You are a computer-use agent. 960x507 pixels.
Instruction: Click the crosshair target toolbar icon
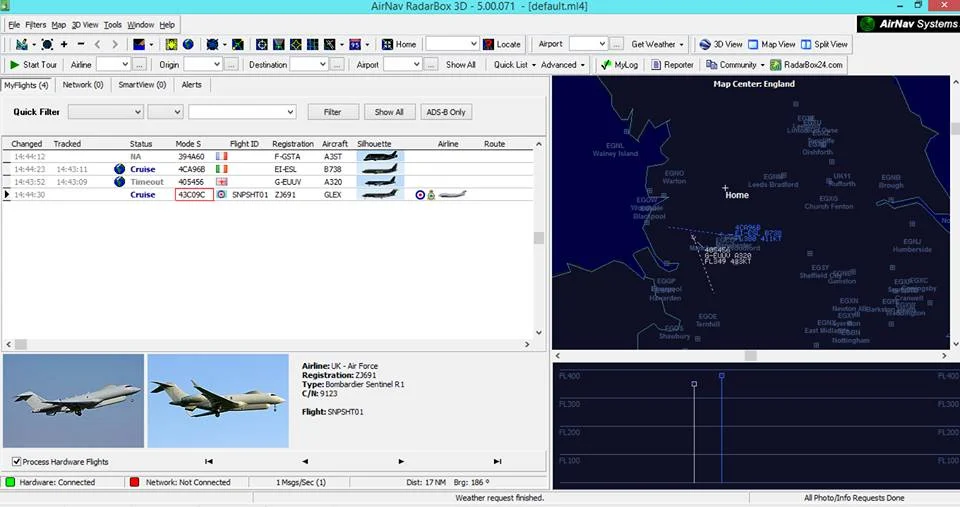[261, 44]
